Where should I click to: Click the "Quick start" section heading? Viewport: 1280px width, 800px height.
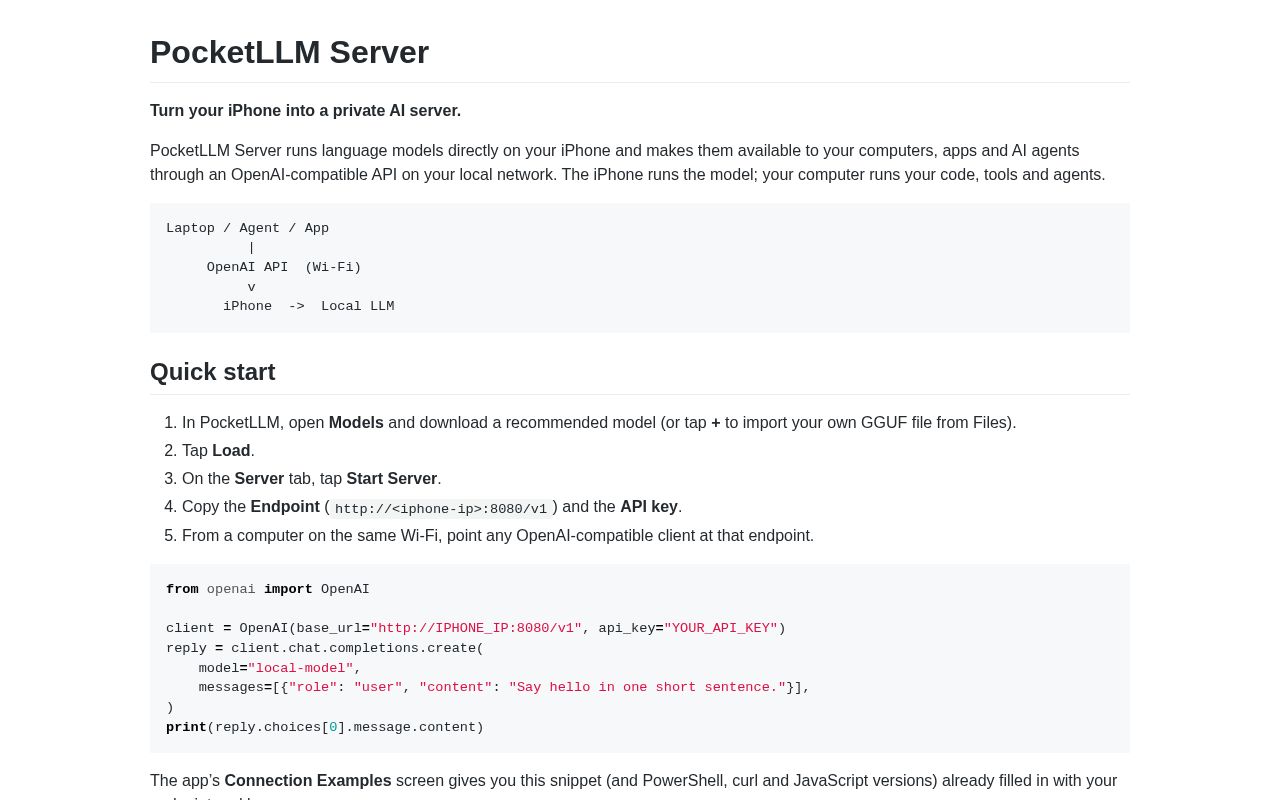pyautogui.click(x=213, y=372)
